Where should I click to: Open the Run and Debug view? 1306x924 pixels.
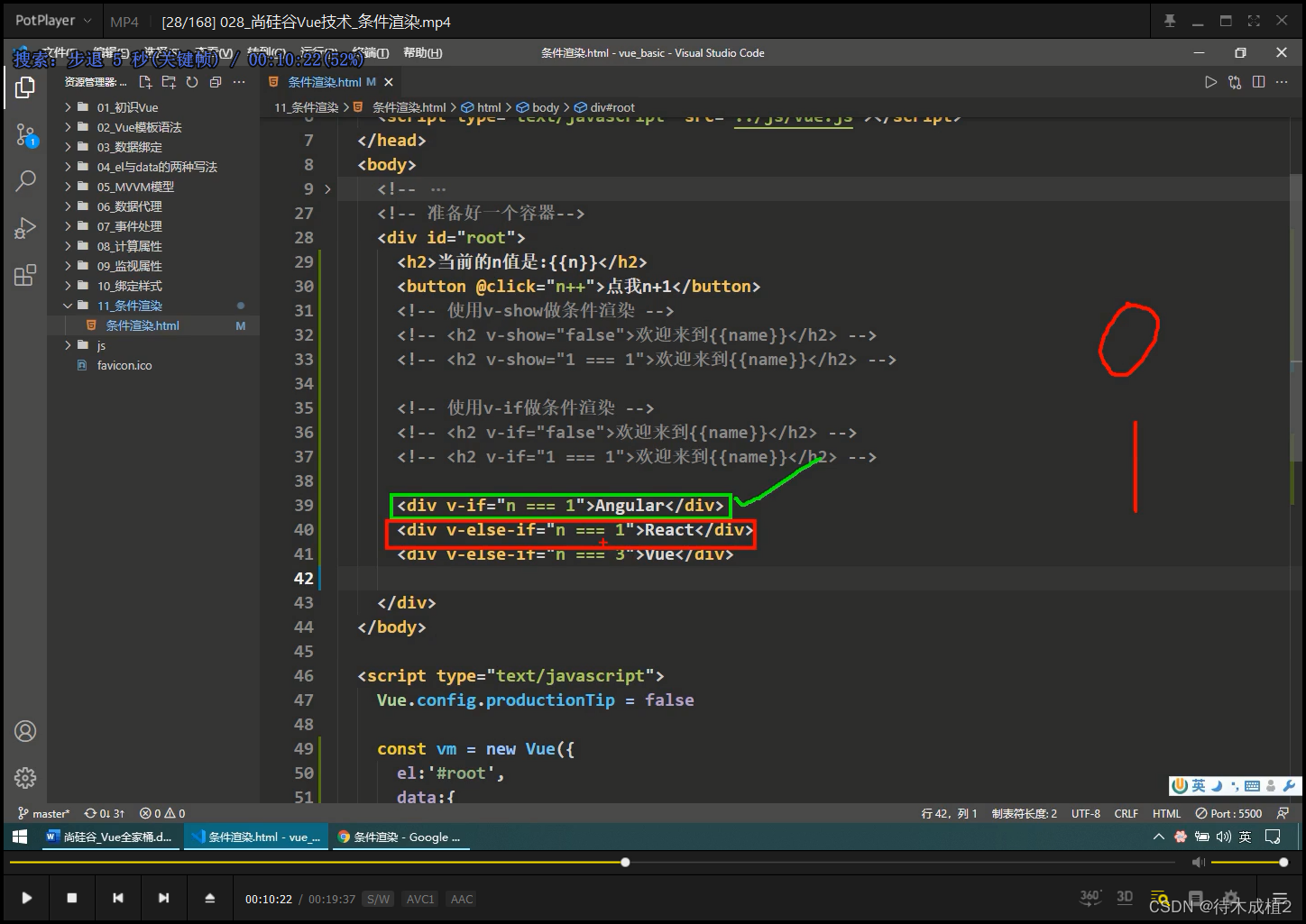[25, 228]
